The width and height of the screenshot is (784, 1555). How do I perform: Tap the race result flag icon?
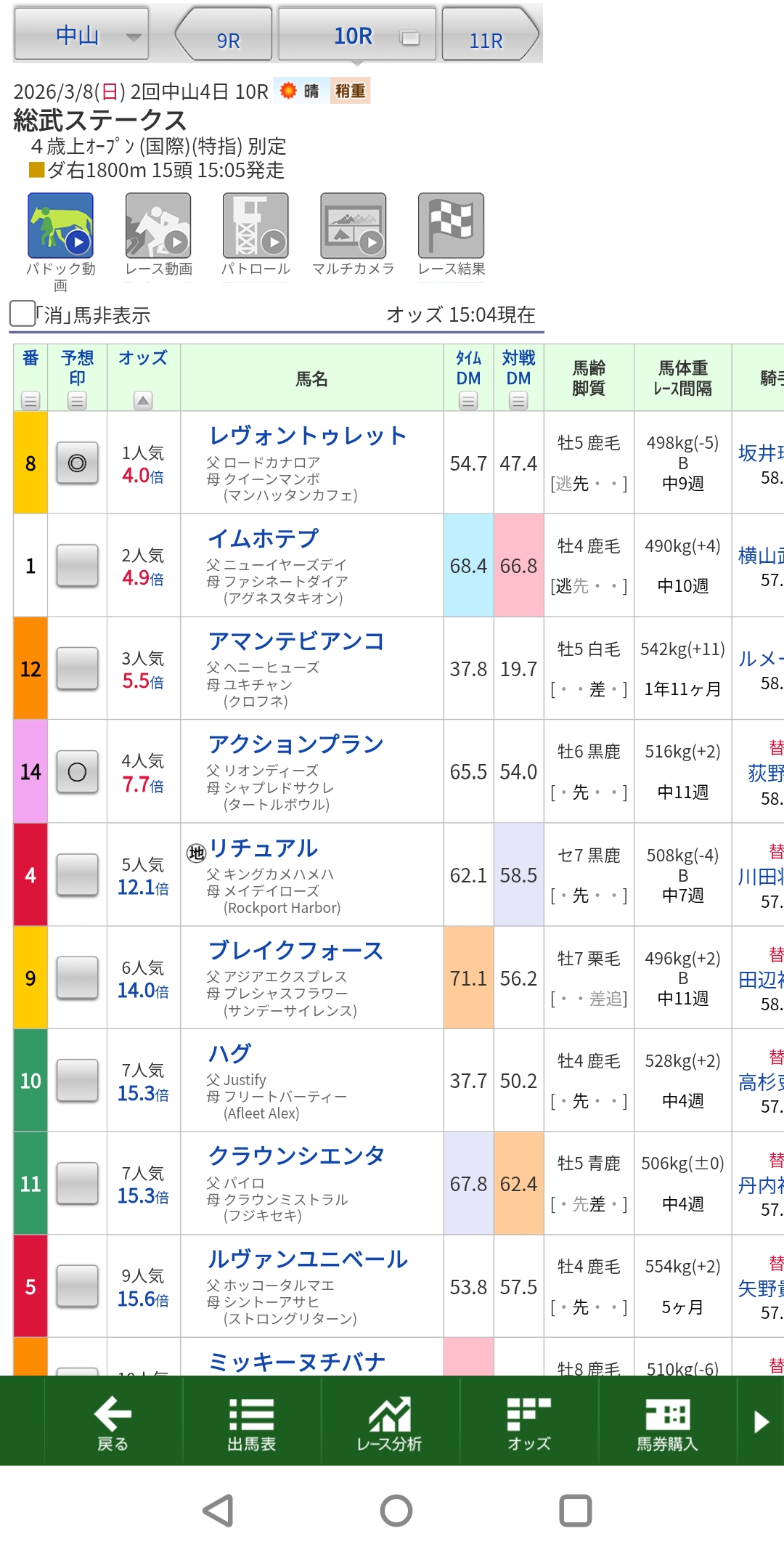(x=451, y=226)
